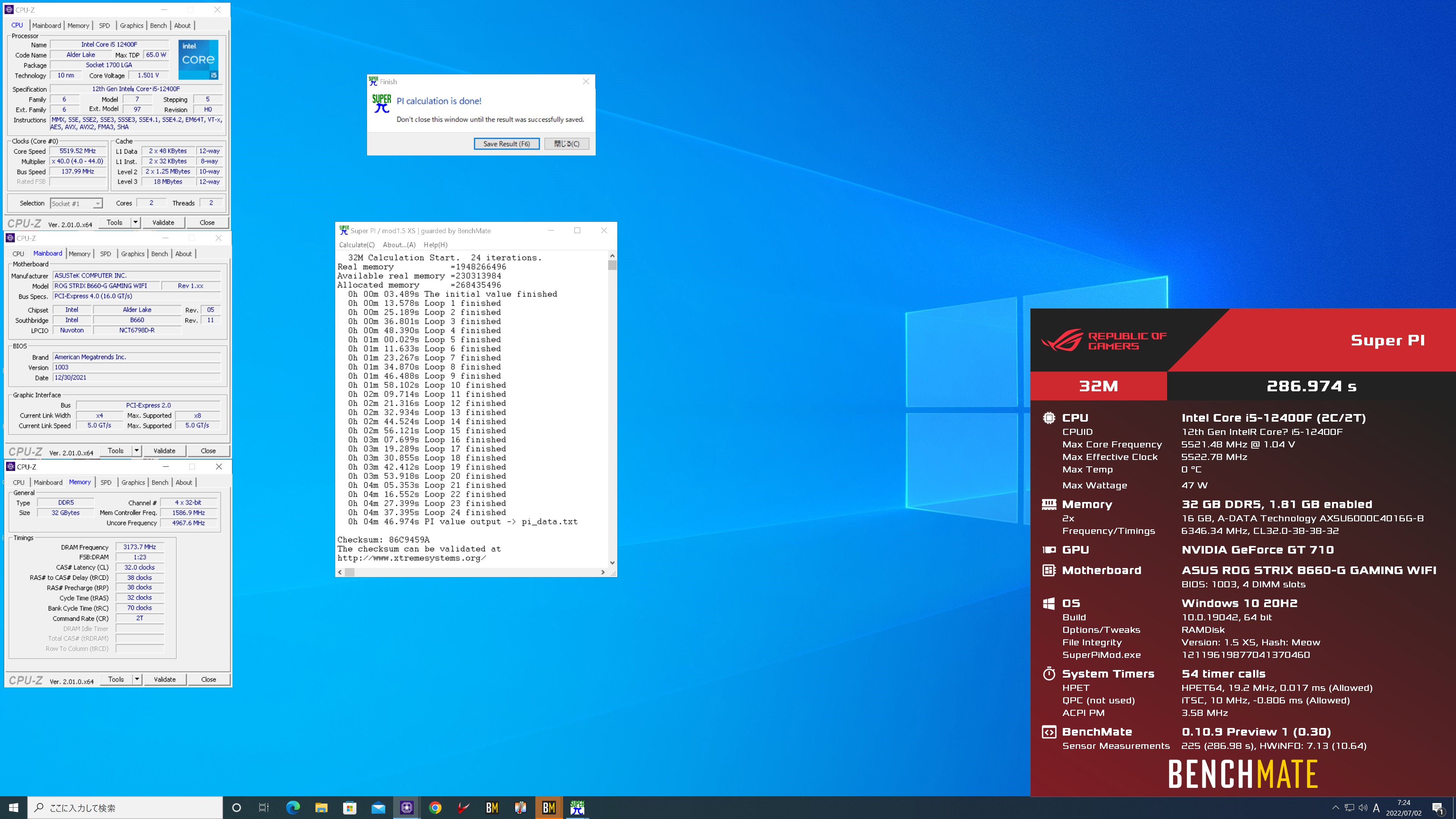This screenshot has height=819, width=1456.
Task: Click Super PI vertical scrollbar thumb
Action: (x=612, y=265)
